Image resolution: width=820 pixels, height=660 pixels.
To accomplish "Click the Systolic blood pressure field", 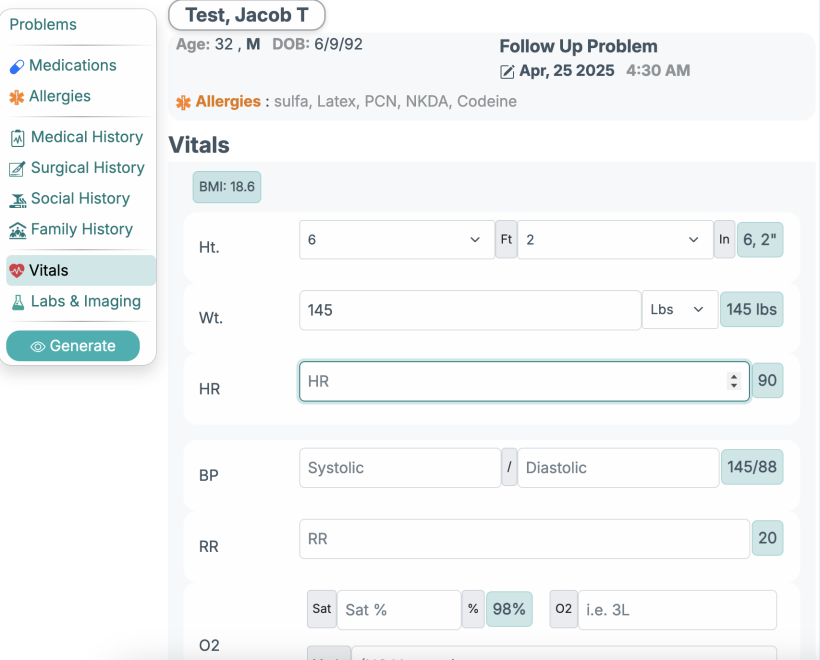I will [x=399, y=467].
